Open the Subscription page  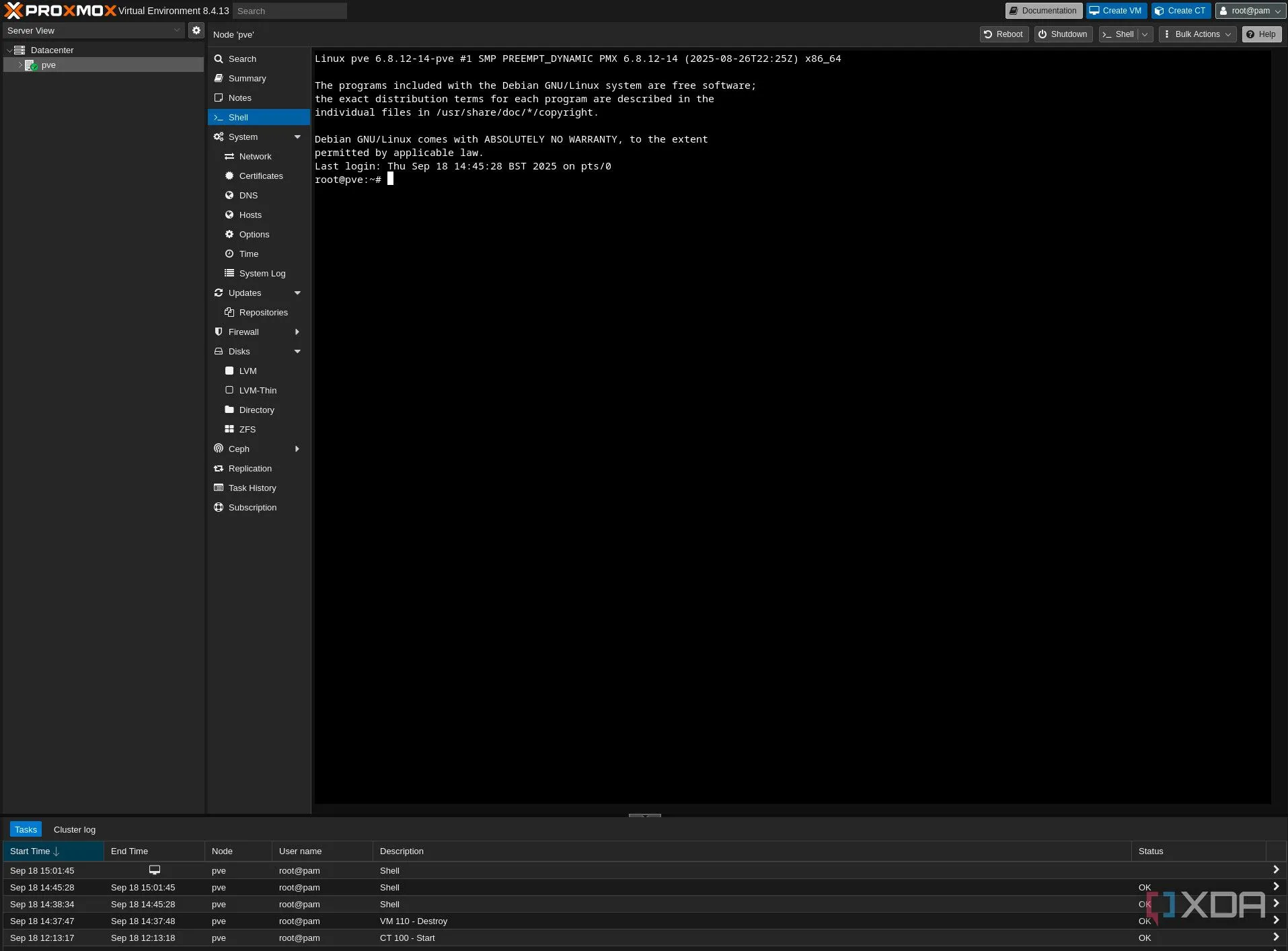[x=252, y=507]
